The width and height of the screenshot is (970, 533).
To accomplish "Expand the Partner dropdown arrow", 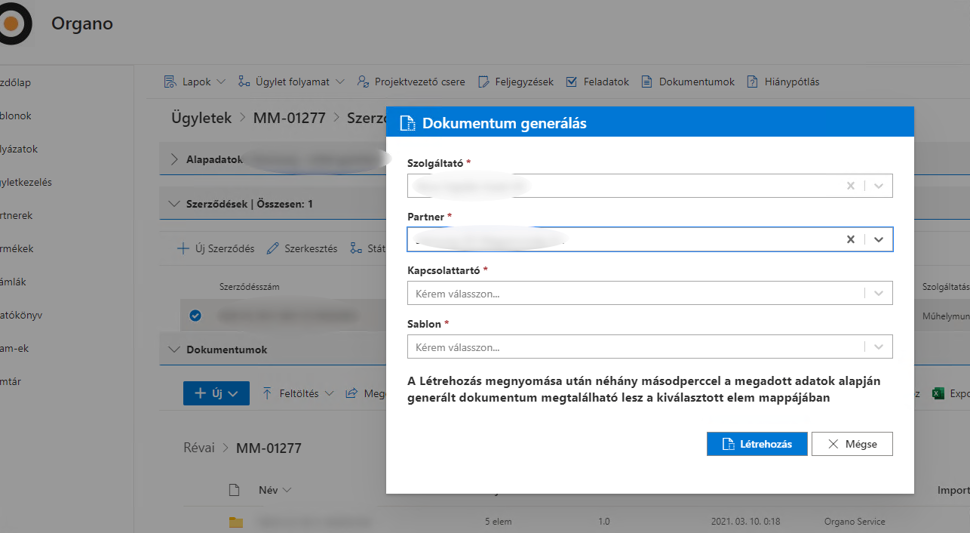I will pyautogui.click(x=878, y=240).
